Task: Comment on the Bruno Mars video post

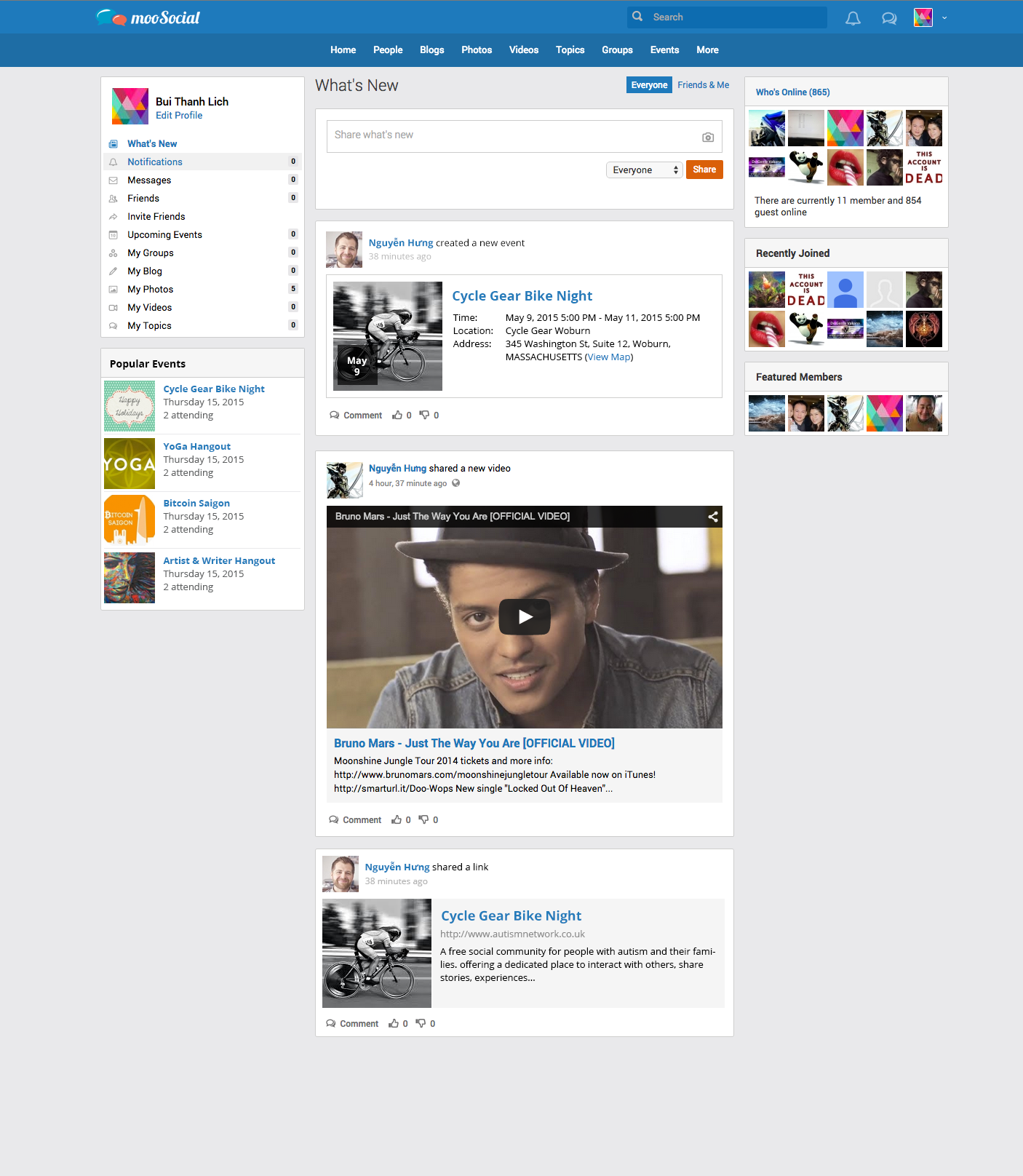Action: pos(355,820)
